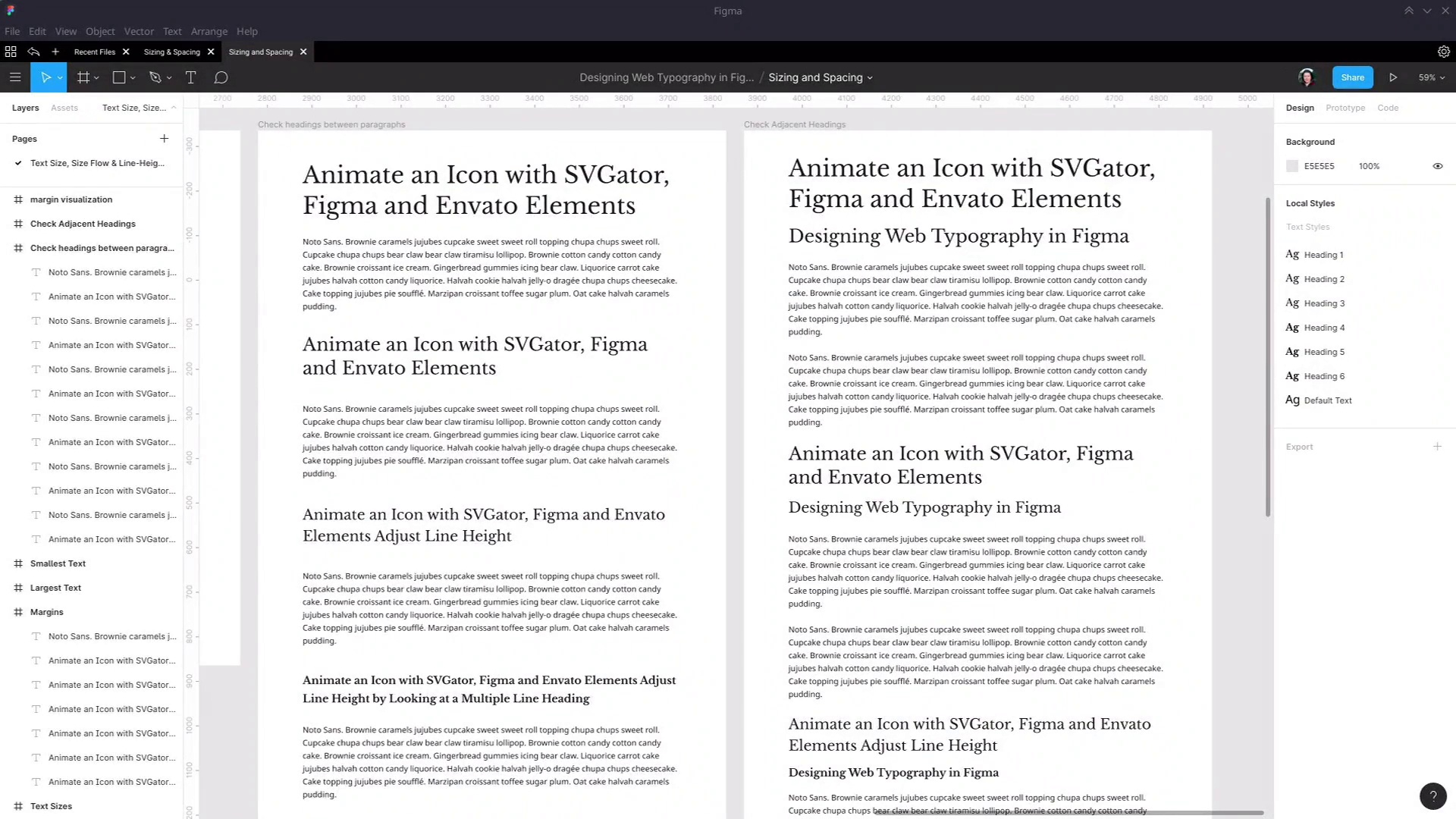Switch to the Prototype tab
This screenshot has width=1456, height=819.
click(x=1345, y=108)
